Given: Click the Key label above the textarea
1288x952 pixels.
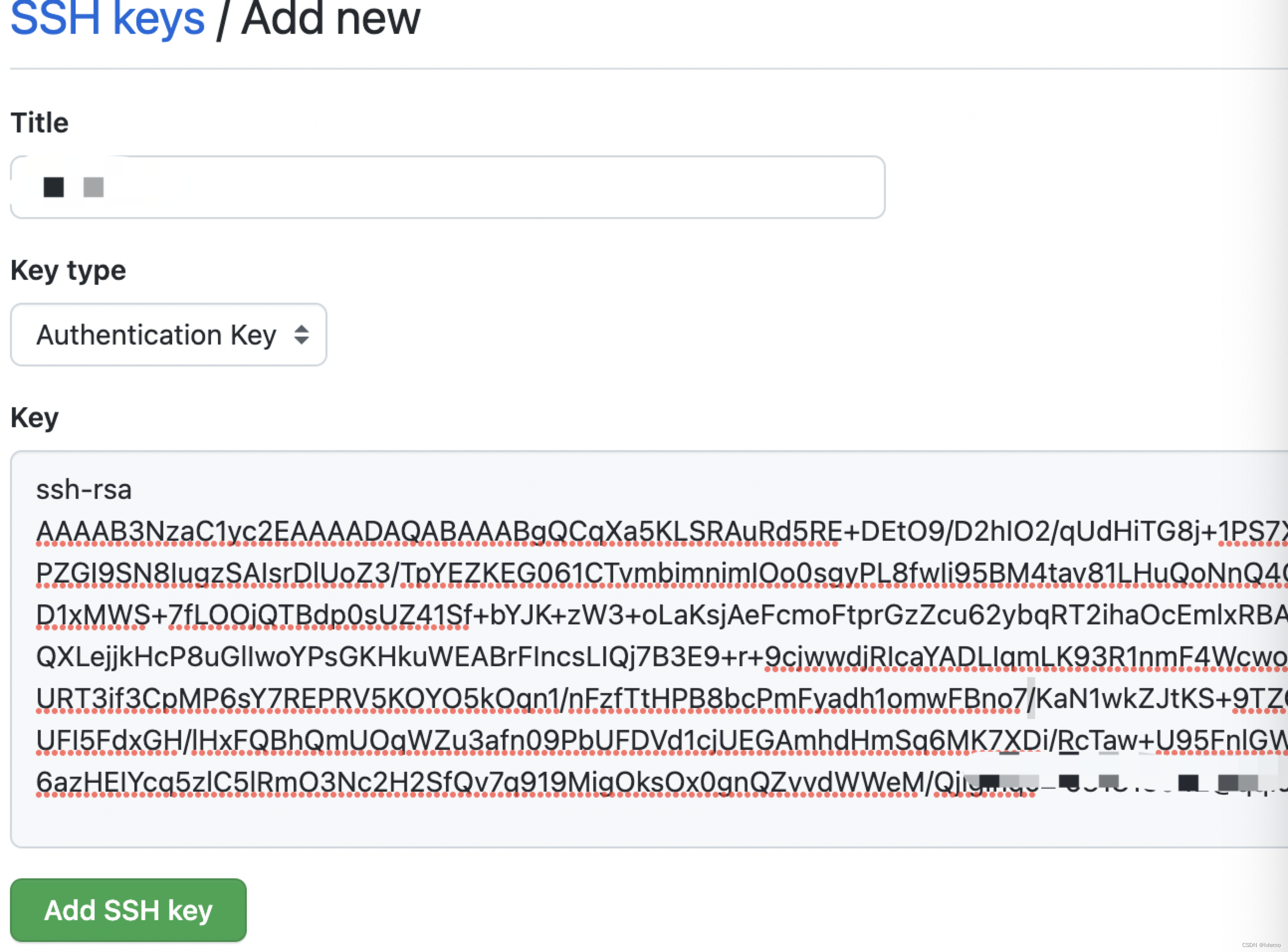Looking at the screenshot, I should click(34, 418).
